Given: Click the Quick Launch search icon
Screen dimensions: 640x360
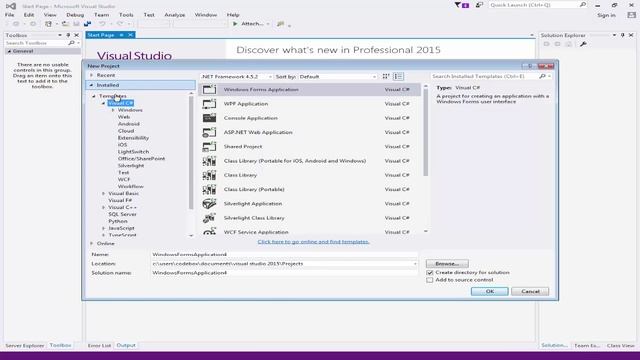Looking at the screenshot, I should pos(583,5).
